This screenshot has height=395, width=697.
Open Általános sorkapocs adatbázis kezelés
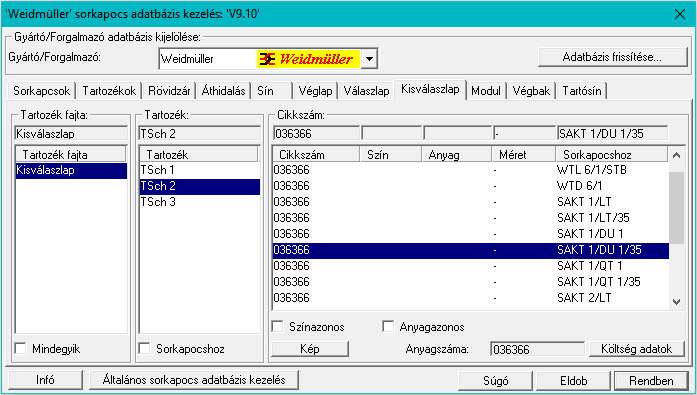pos(194,380)
